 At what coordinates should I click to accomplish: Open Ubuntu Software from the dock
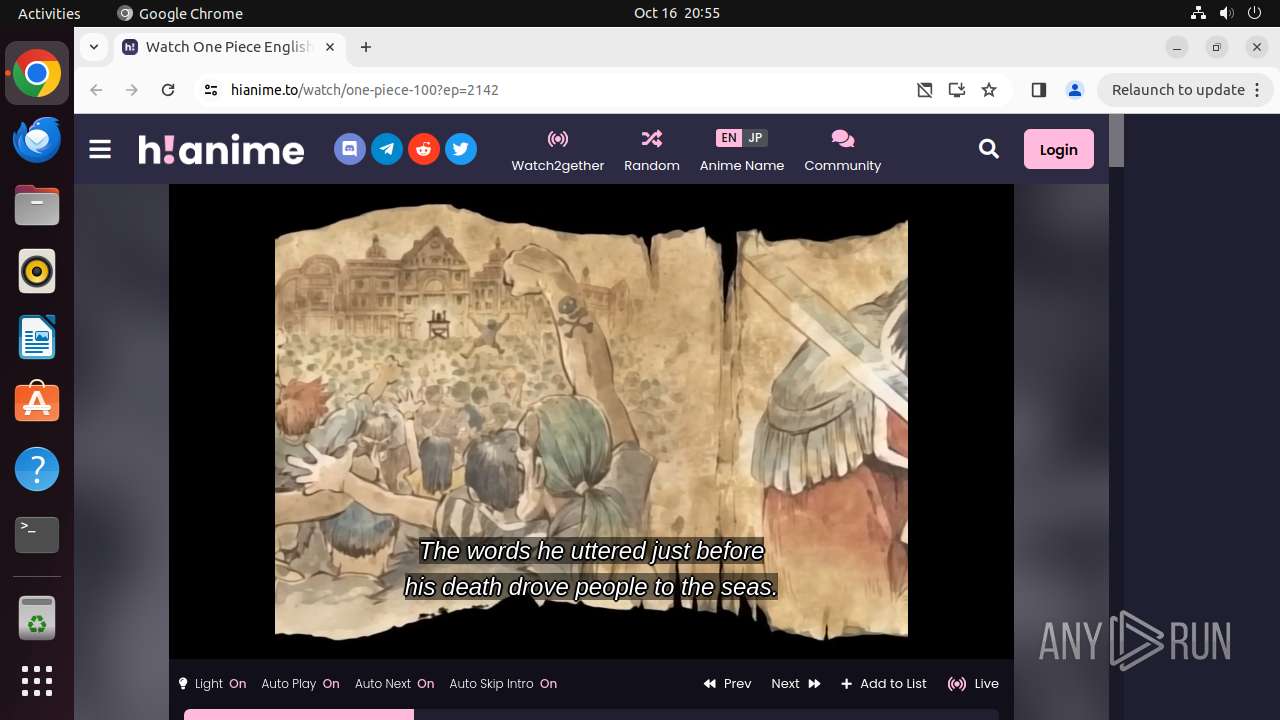pyautogui.click(x=37, y=403)
